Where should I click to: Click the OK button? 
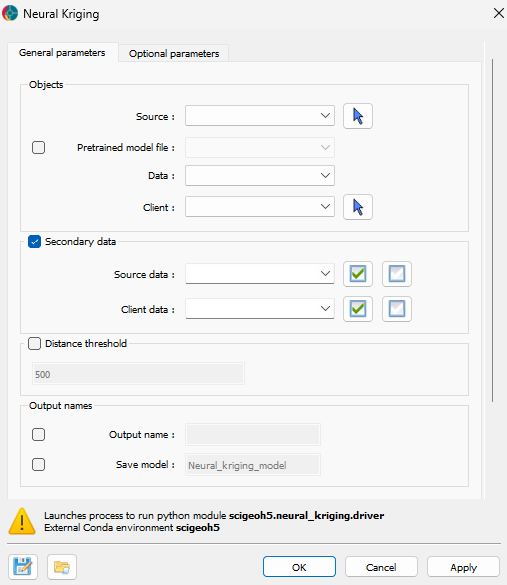[x=299, y=567]
